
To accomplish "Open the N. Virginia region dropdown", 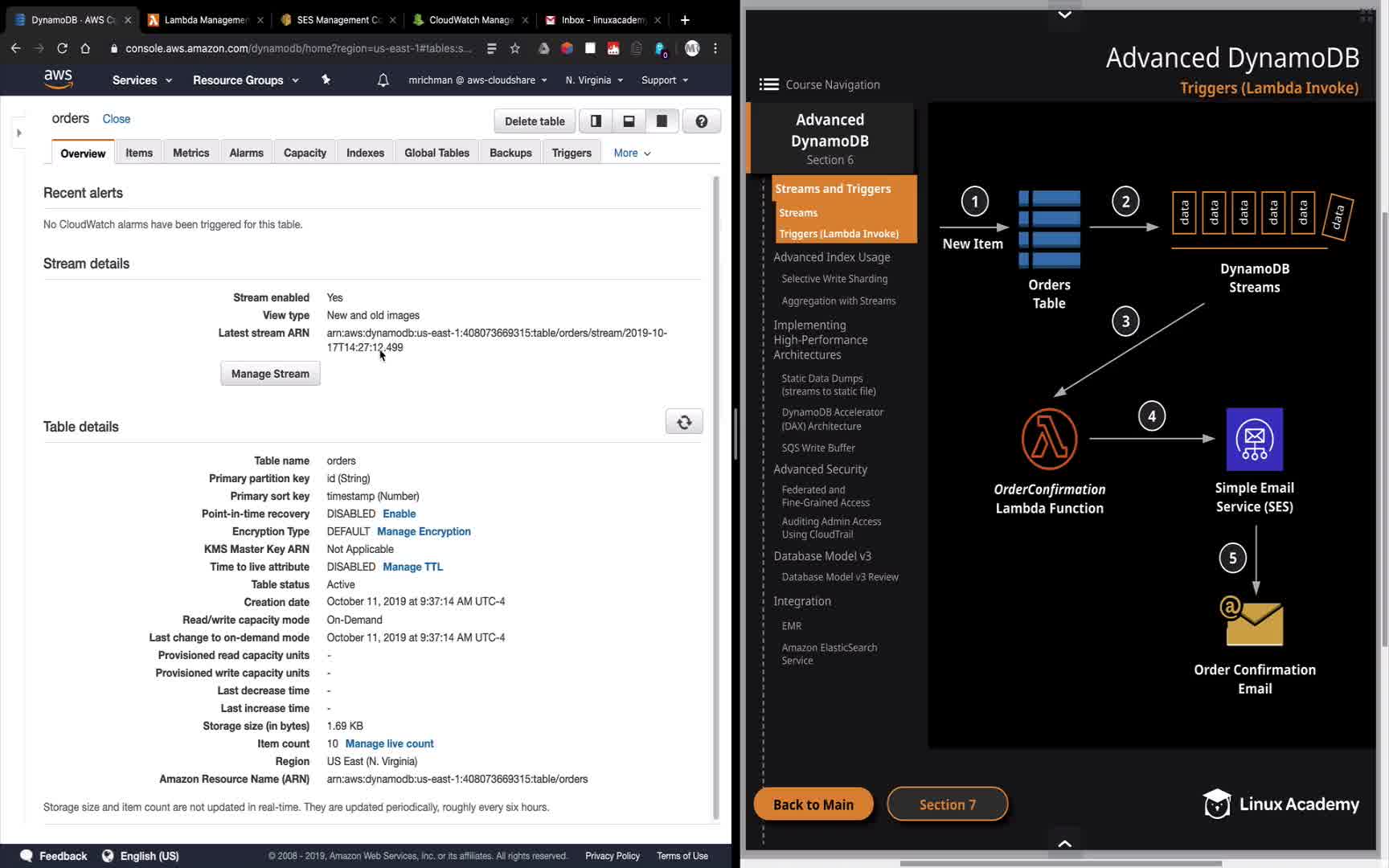I will coord(594,80).
